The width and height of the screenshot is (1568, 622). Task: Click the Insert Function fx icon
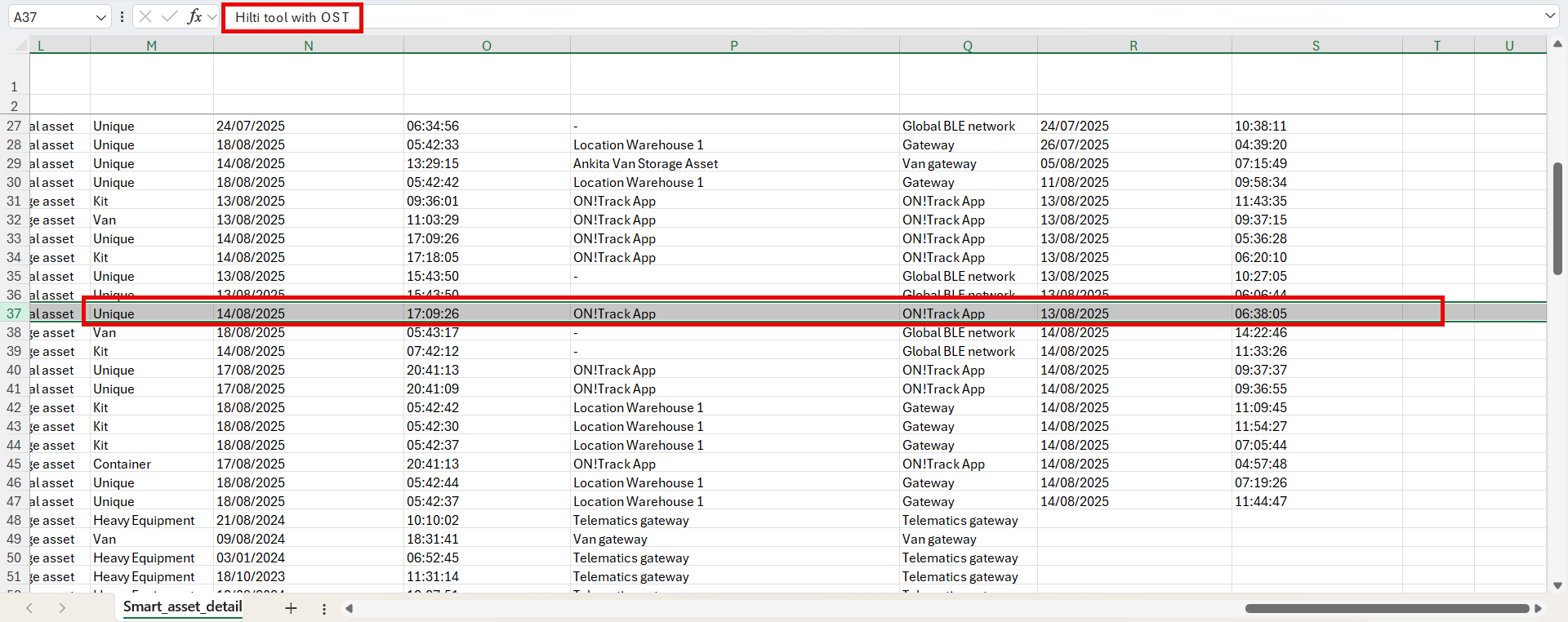194,17
